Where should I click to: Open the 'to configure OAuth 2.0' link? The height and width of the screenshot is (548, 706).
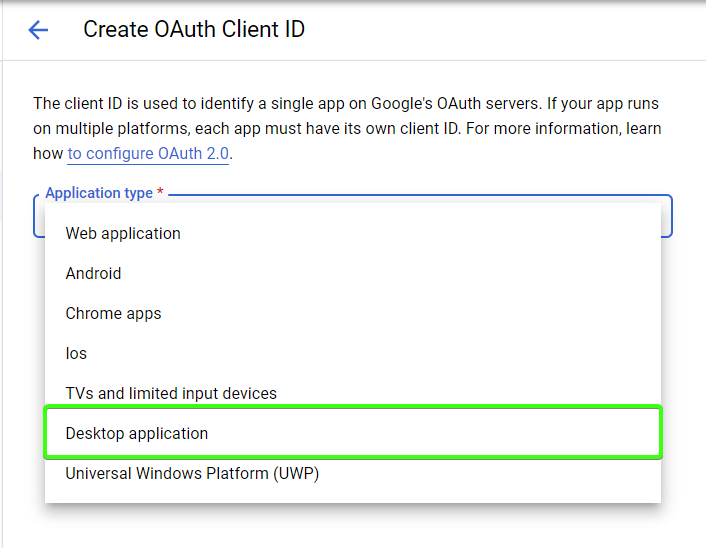(148, 154)
